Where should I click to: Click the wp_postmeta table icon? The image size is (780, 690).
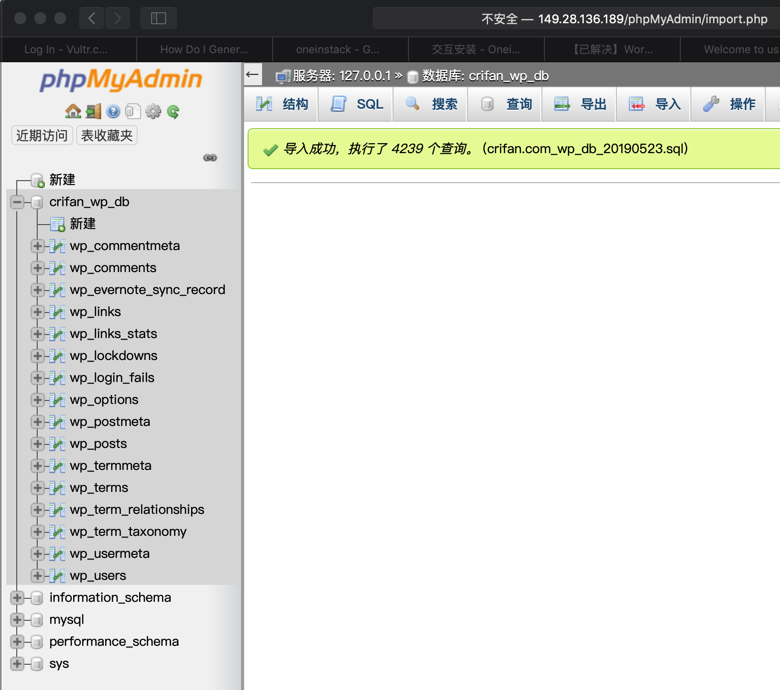point(57,422)
